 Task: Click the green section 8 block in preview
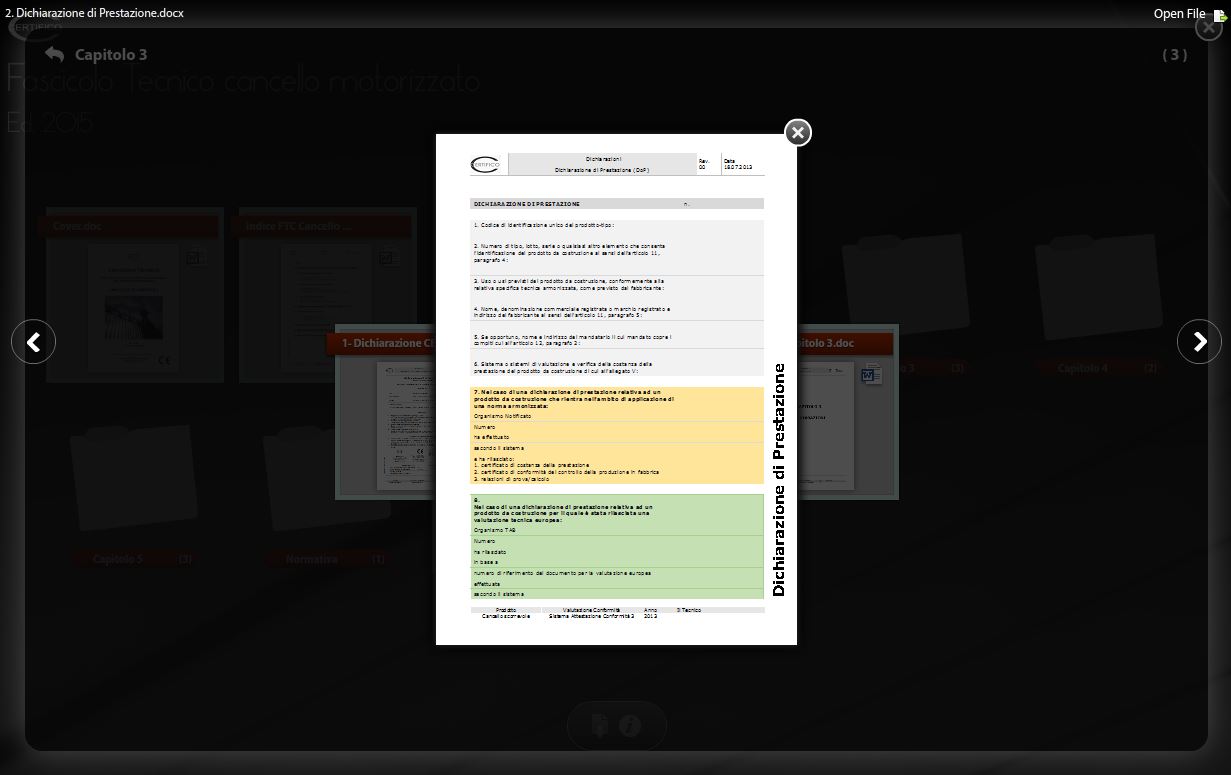pyautogui.click(x=617, y=546)
